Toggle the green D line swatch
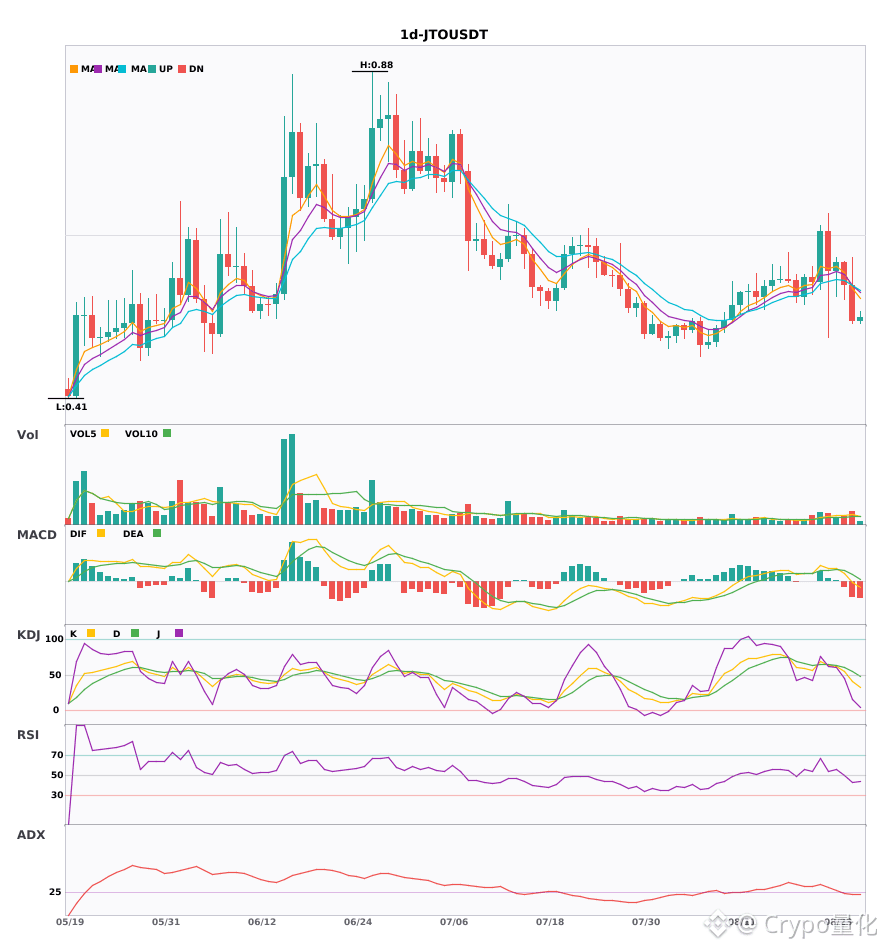The height and width of the screenshot is (950, 885). point(135,633)
